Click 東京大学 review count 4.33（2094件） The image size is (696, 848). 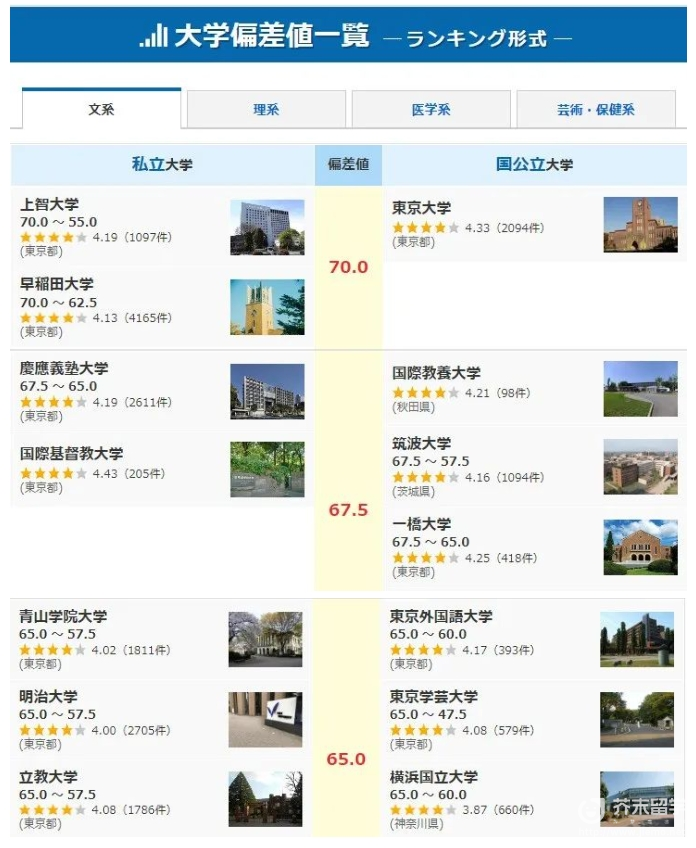[x=505, y=228]
